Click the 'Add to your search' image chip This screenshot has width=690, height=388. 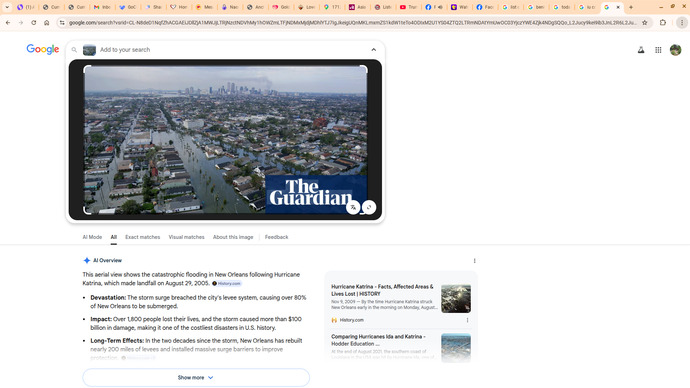pyautogui.click(x=89, y=50)
